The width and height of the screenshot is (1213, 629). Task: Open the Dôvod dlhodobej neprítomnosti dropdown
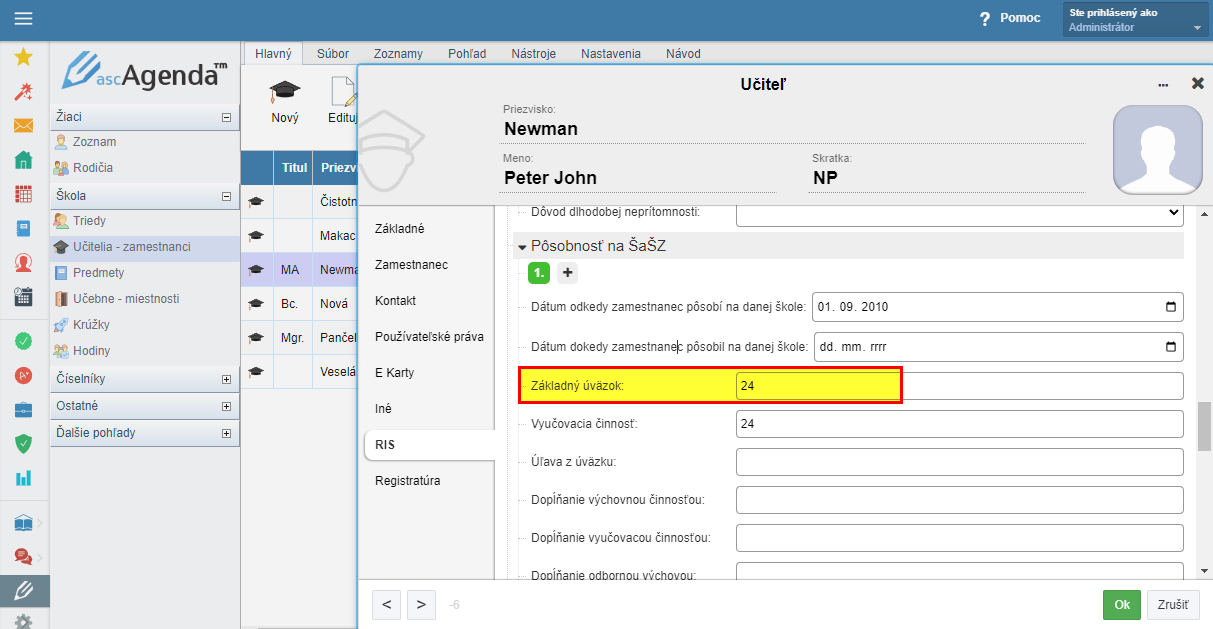(x=959, y=212)
